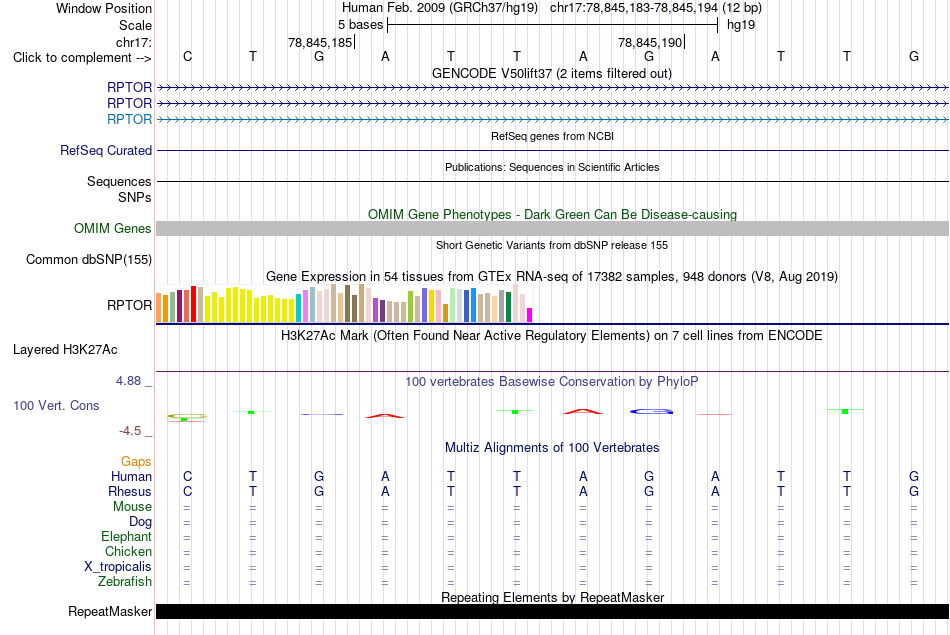950x635 pixels.
Task: Open the Layered H3K27Ac track label
Action: [x=65, y=350]
